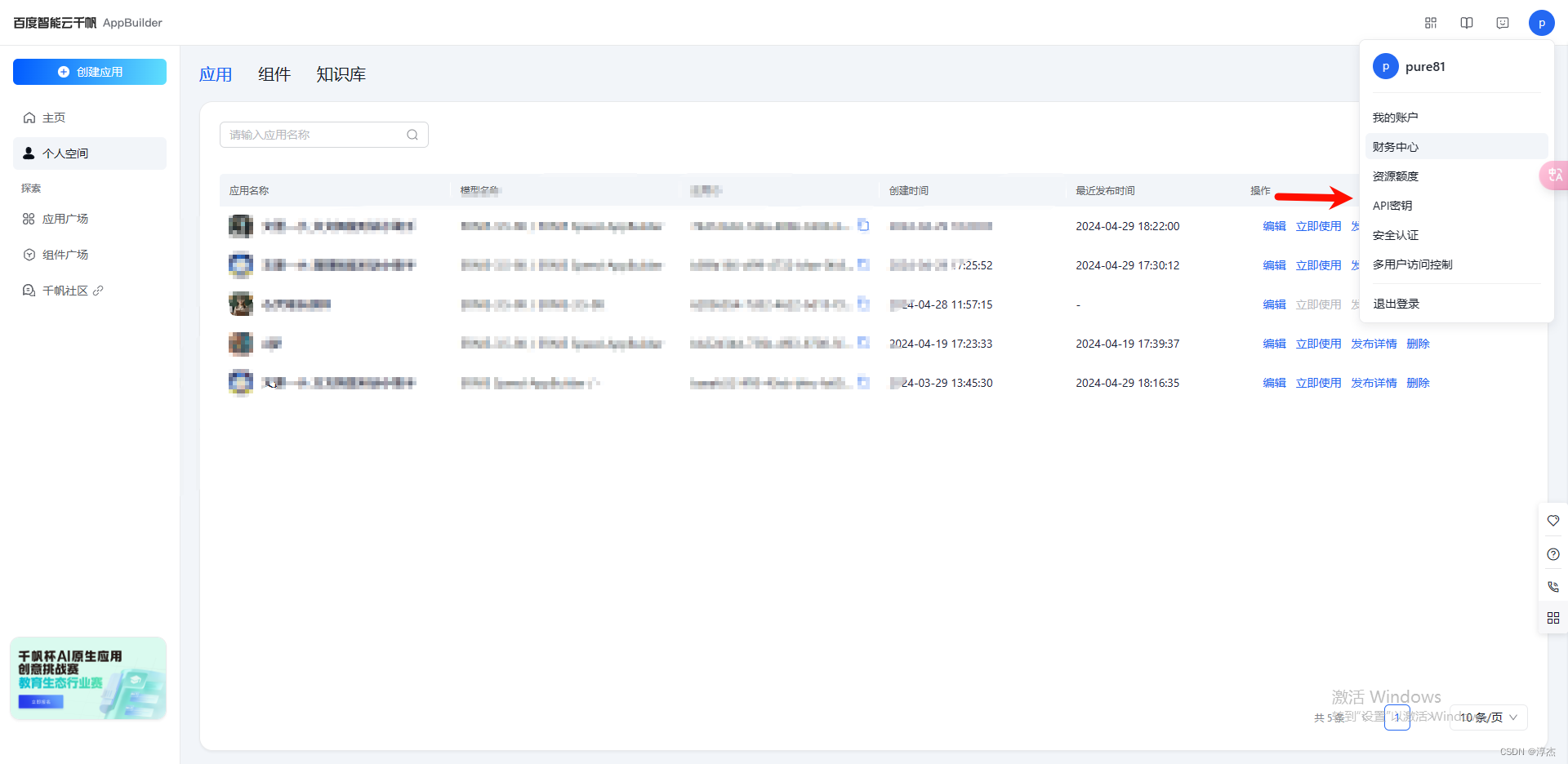Click 编辑 for the 2024-03-29 app

click(x=1274, y=383)
